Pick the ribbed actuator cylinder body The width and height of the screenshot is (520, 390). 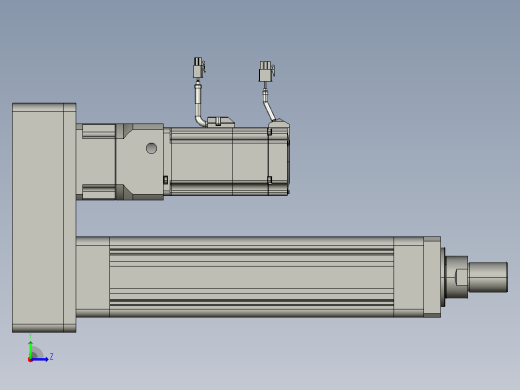(251, 277)
